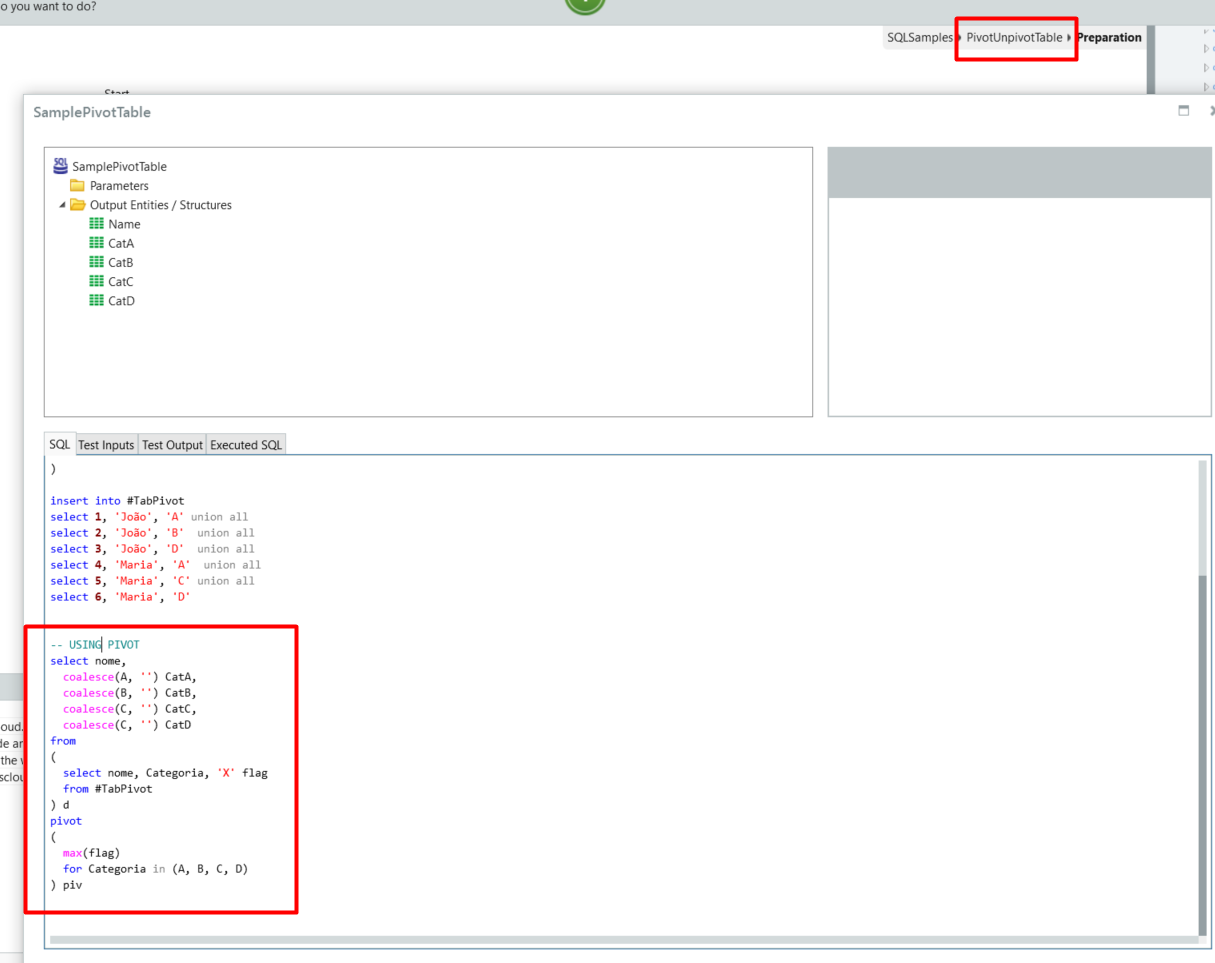This screenshot has width=1215, height=963.
Task: Click the CatD attribute grid icon
Action: click(95, 300)
